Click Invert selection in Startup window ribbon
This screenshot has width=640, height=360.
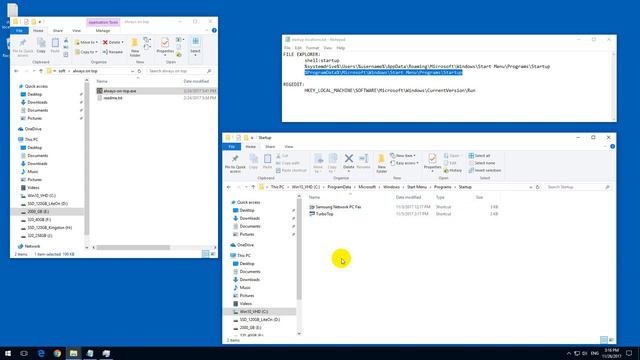pos(485,170)
